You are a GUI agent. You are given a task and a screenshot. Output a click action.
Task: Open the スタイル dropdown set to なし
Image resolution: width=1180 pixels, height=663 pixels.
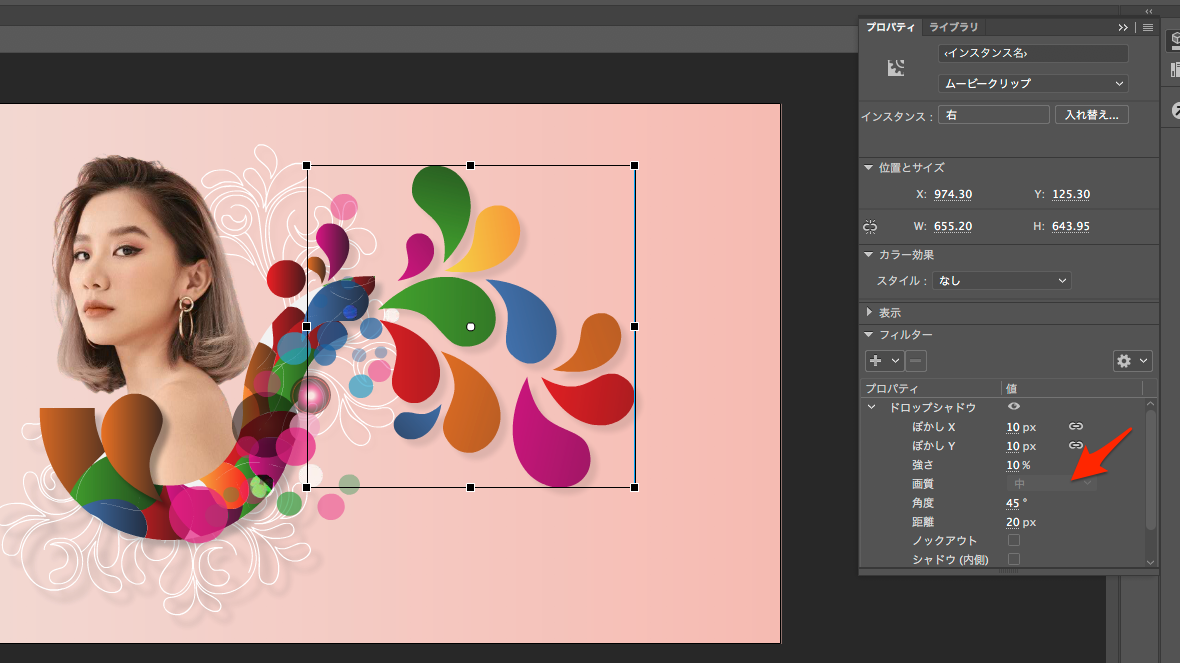1002,281
